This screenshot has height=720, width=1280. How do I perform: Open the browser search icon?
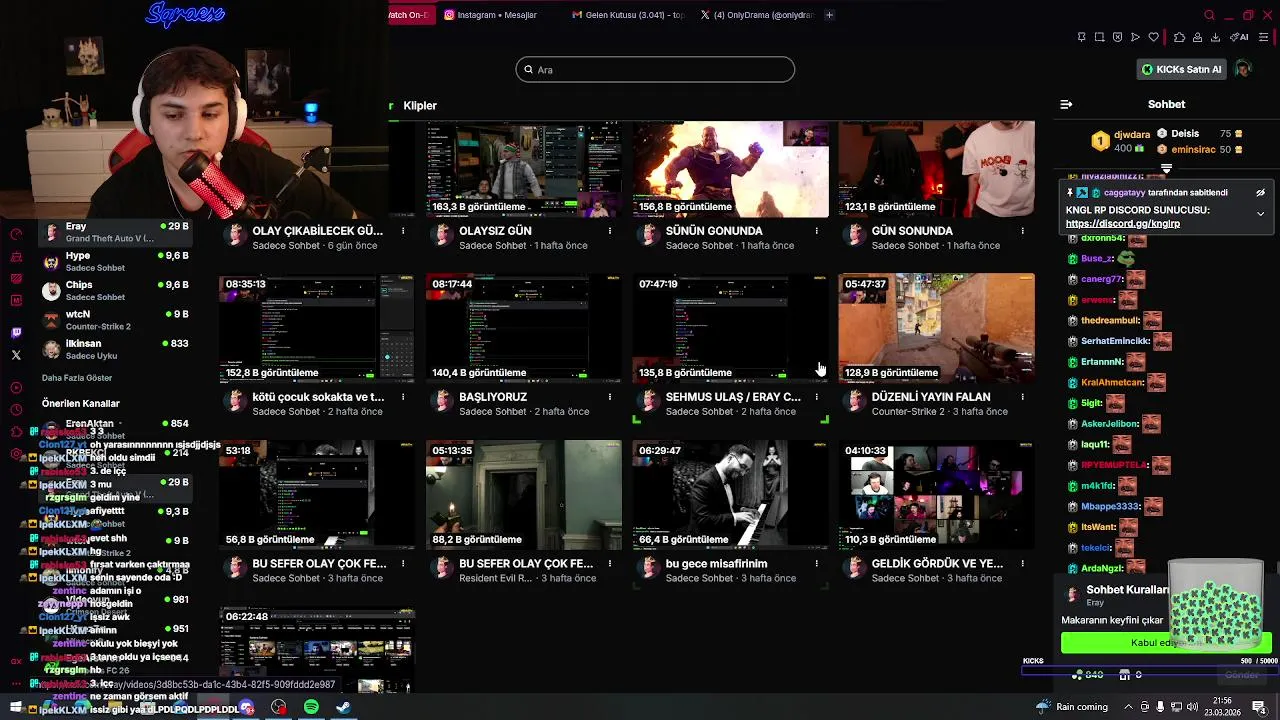[x=1209, y=15]
